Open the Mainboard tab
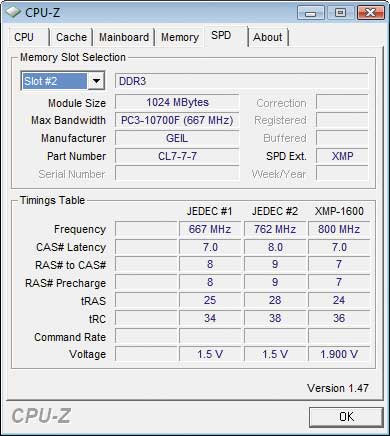Image resolution: width=390 pixels, height=436 pixels. (x=124, y=37)
